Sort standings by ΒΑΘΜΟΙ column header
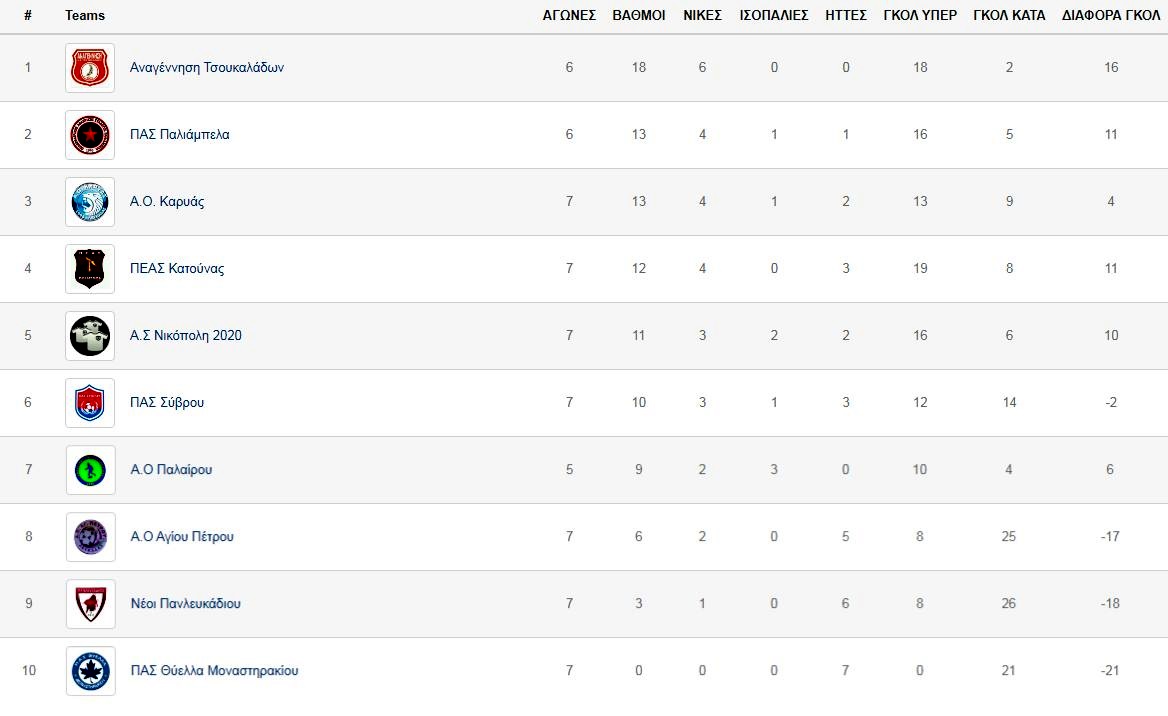 pyautogui.click(x=638, y=16)
